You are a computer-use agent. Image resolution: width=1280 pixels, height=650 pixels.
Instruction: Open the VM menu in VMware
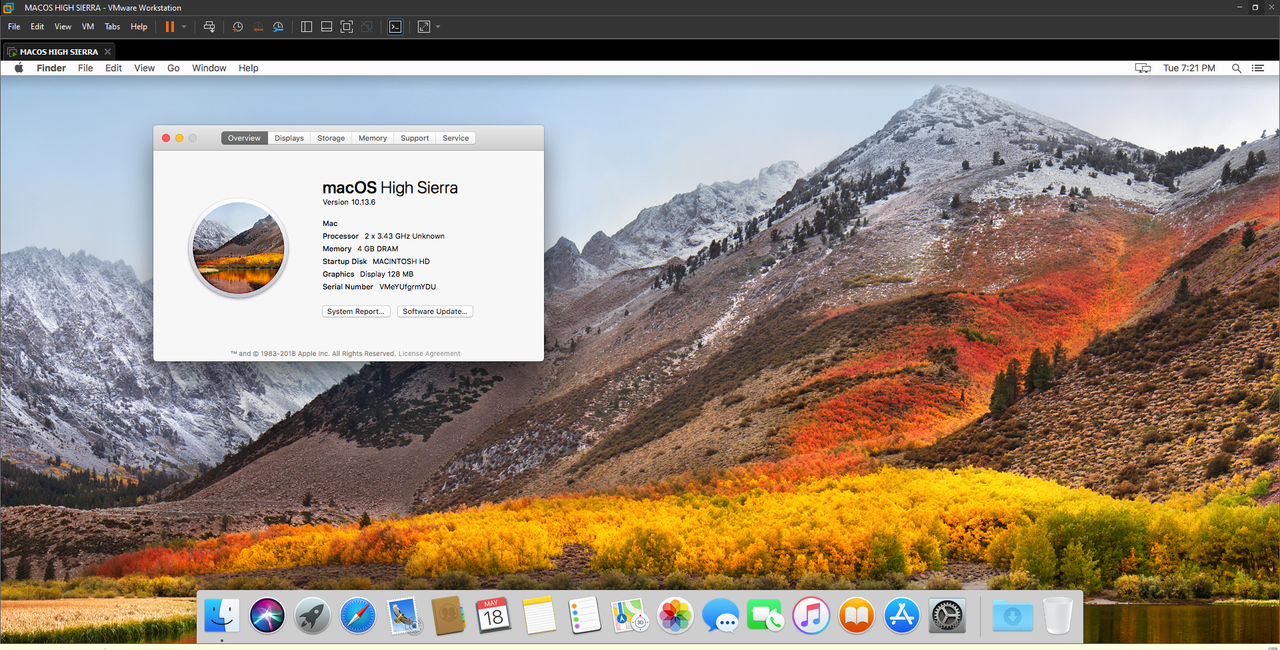88,27
